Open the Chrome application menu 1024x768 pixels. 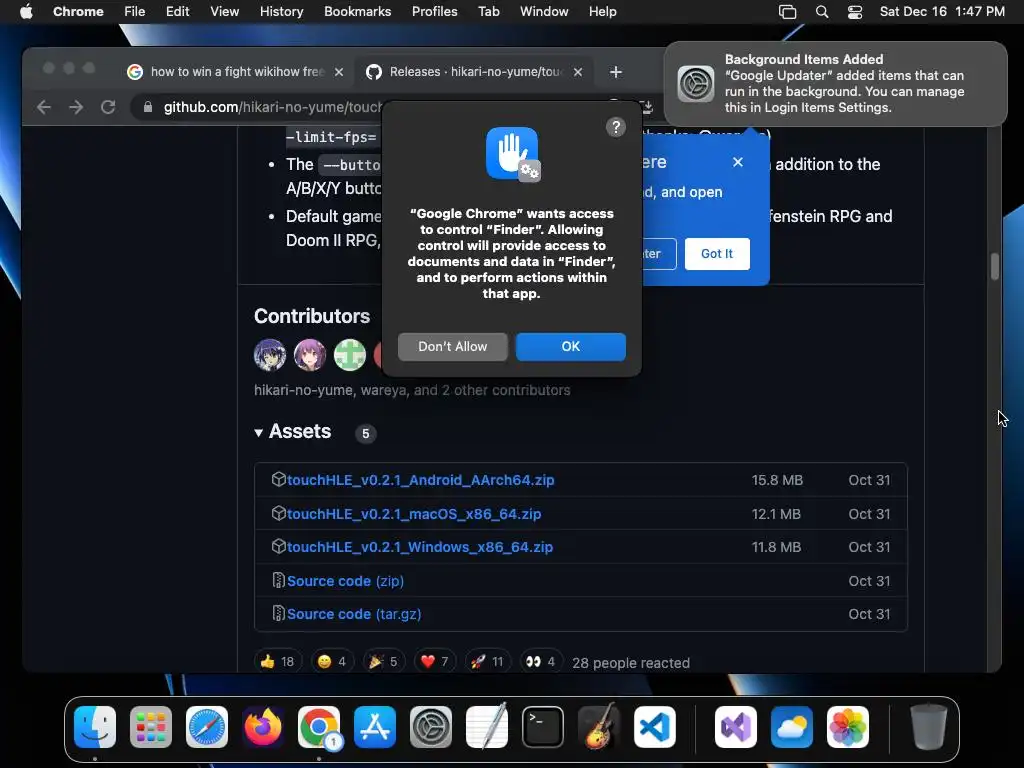click(78, 12)
